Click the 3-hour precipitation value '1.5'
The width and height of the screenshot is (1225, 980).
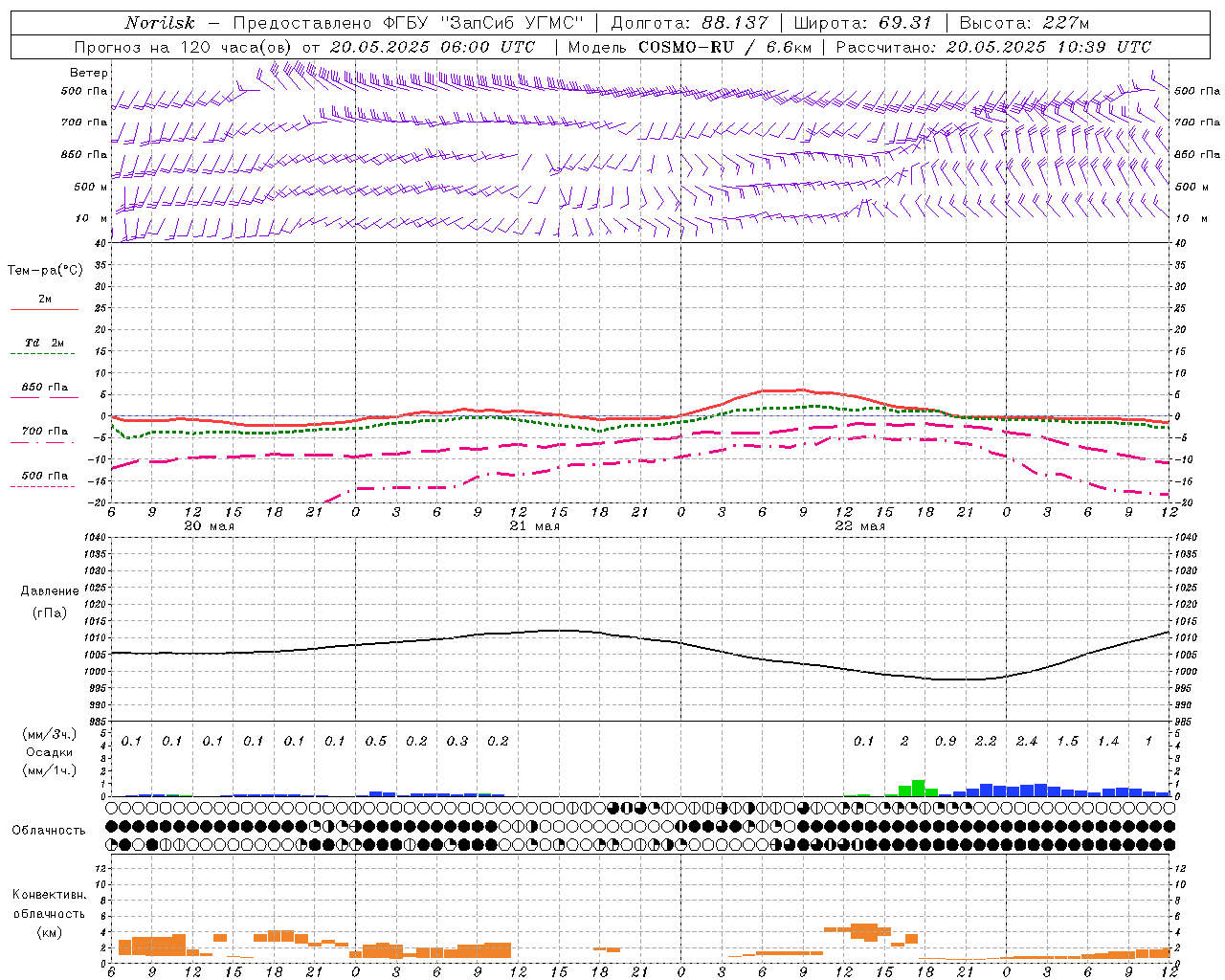tap(1067, 742)
